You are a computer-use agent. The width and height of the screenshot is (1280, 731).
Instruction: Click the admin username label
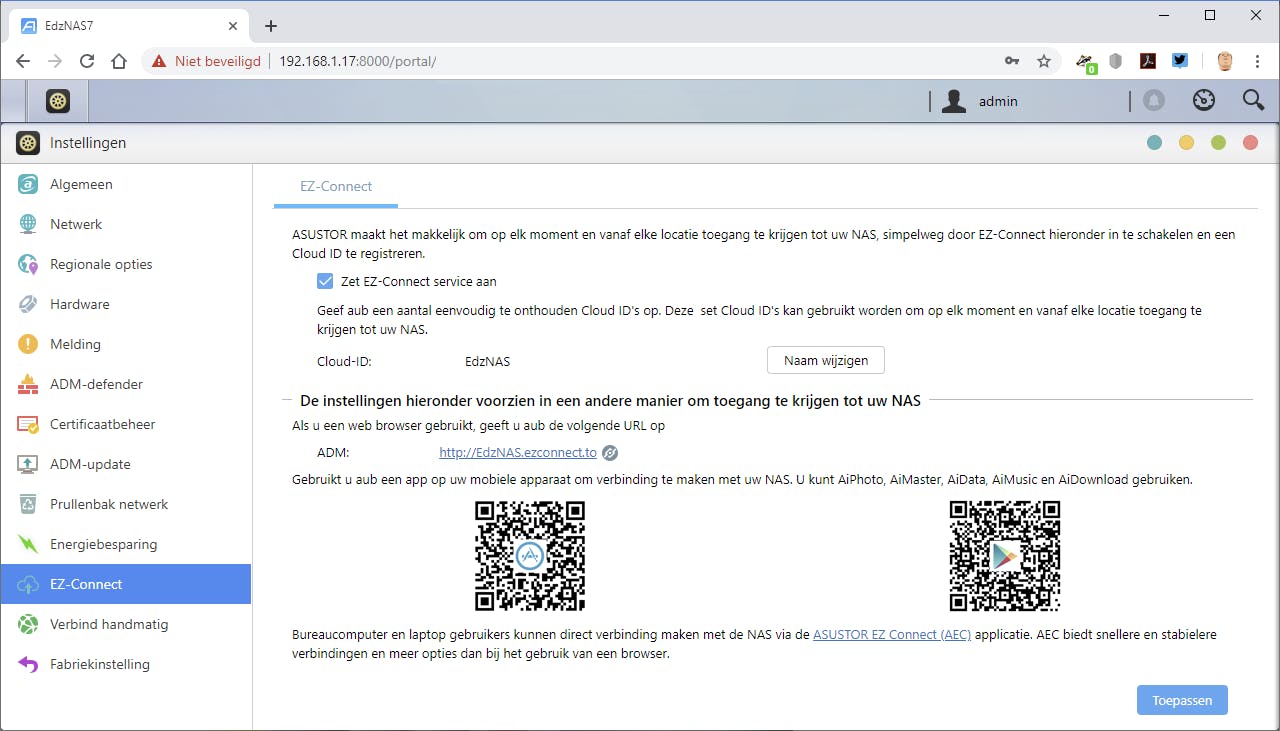pos(998,101)
